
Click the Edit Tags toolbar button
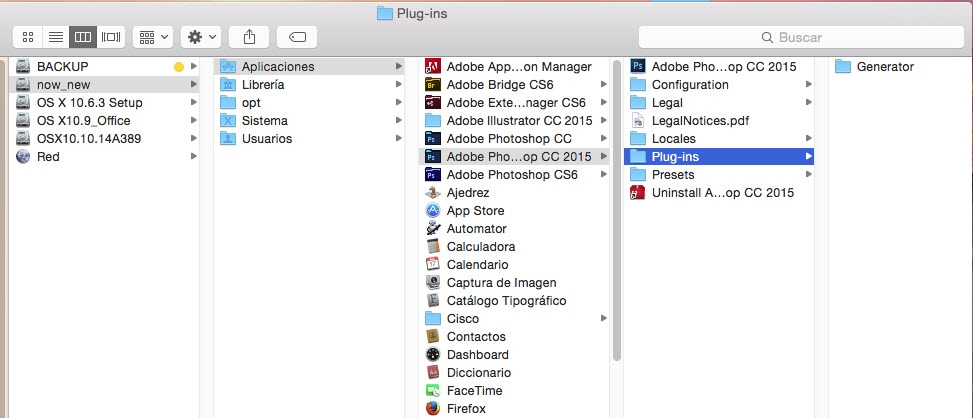[x=297, y=37]
